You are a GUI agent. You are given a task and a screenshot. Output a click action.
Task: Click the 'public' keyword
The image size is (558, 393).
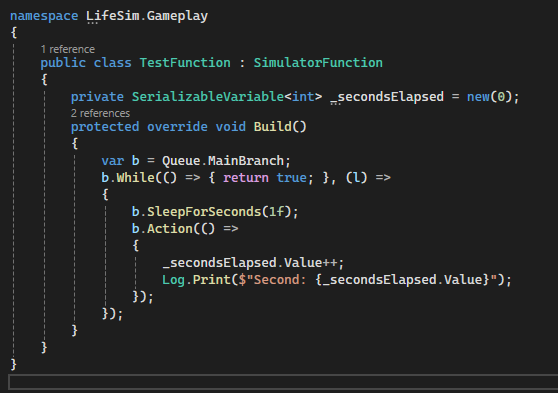click(x=63, y=63)
